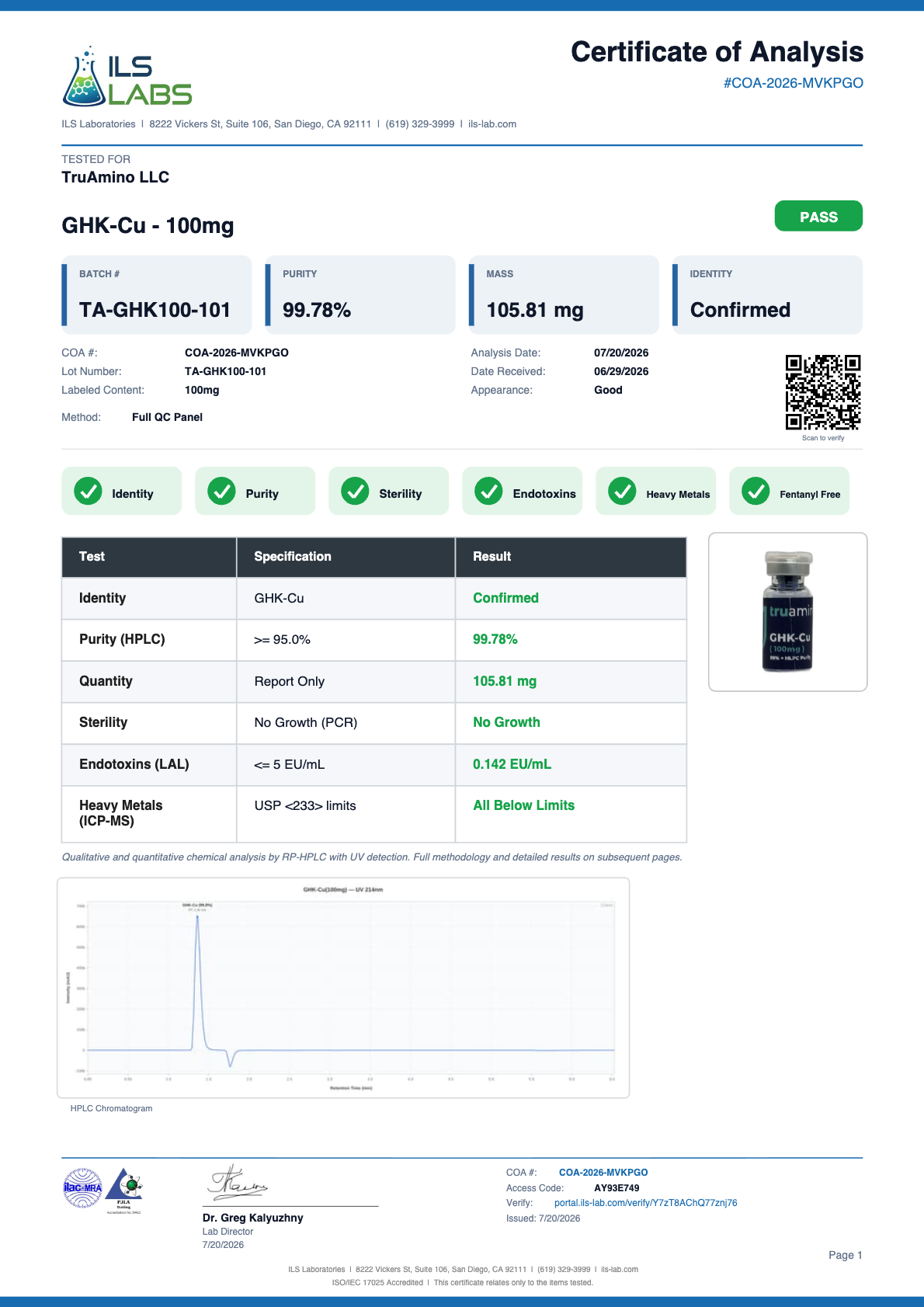Click the GHK-Cu - 100mg product heading
The image size is (924, 1307).
(x=148, y=226)
